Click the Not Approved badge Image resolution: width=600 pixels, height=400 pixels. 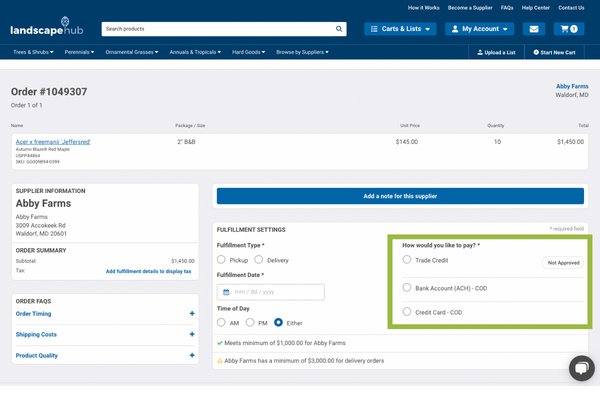[563, 263]
